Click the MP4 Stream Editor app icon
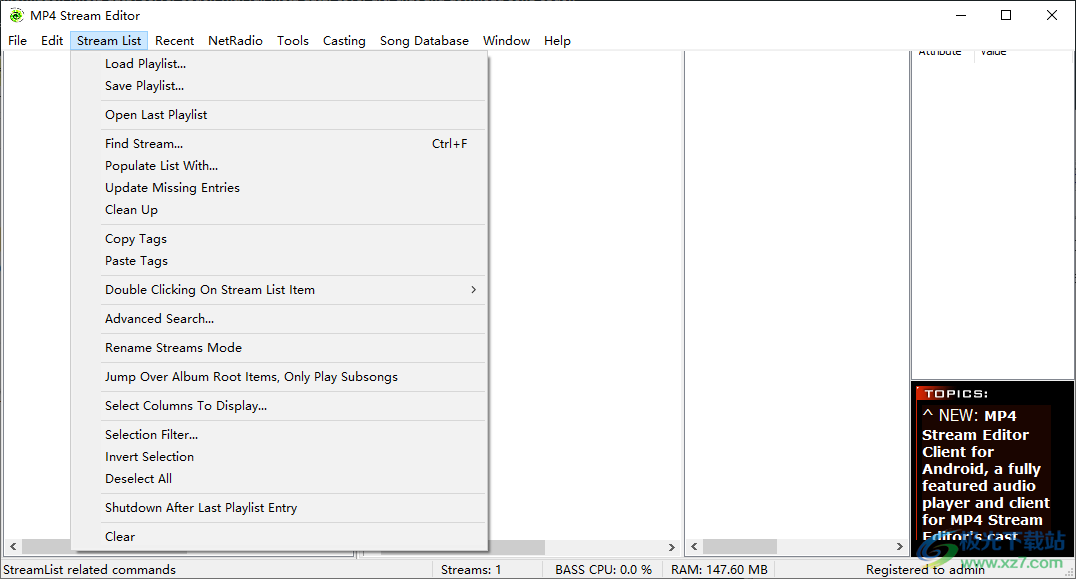The height and width of the screenshot is (579, 1076). click(16, 15)
